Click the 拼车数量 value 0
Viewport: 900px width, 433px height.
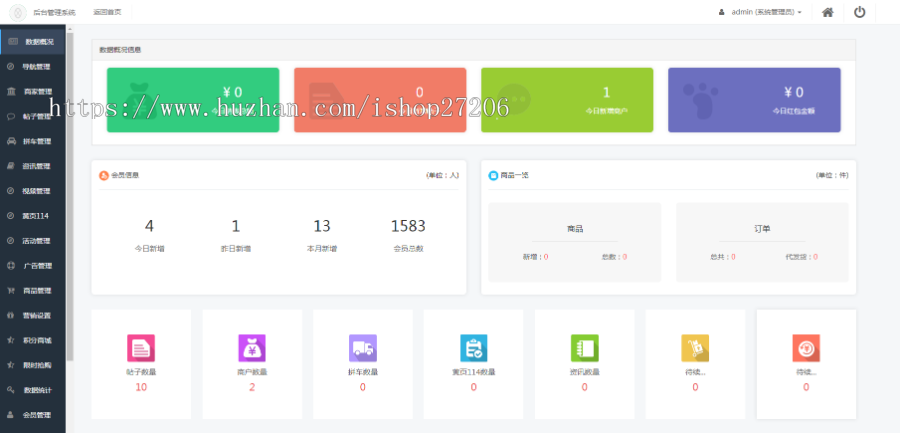coord(363,387)
